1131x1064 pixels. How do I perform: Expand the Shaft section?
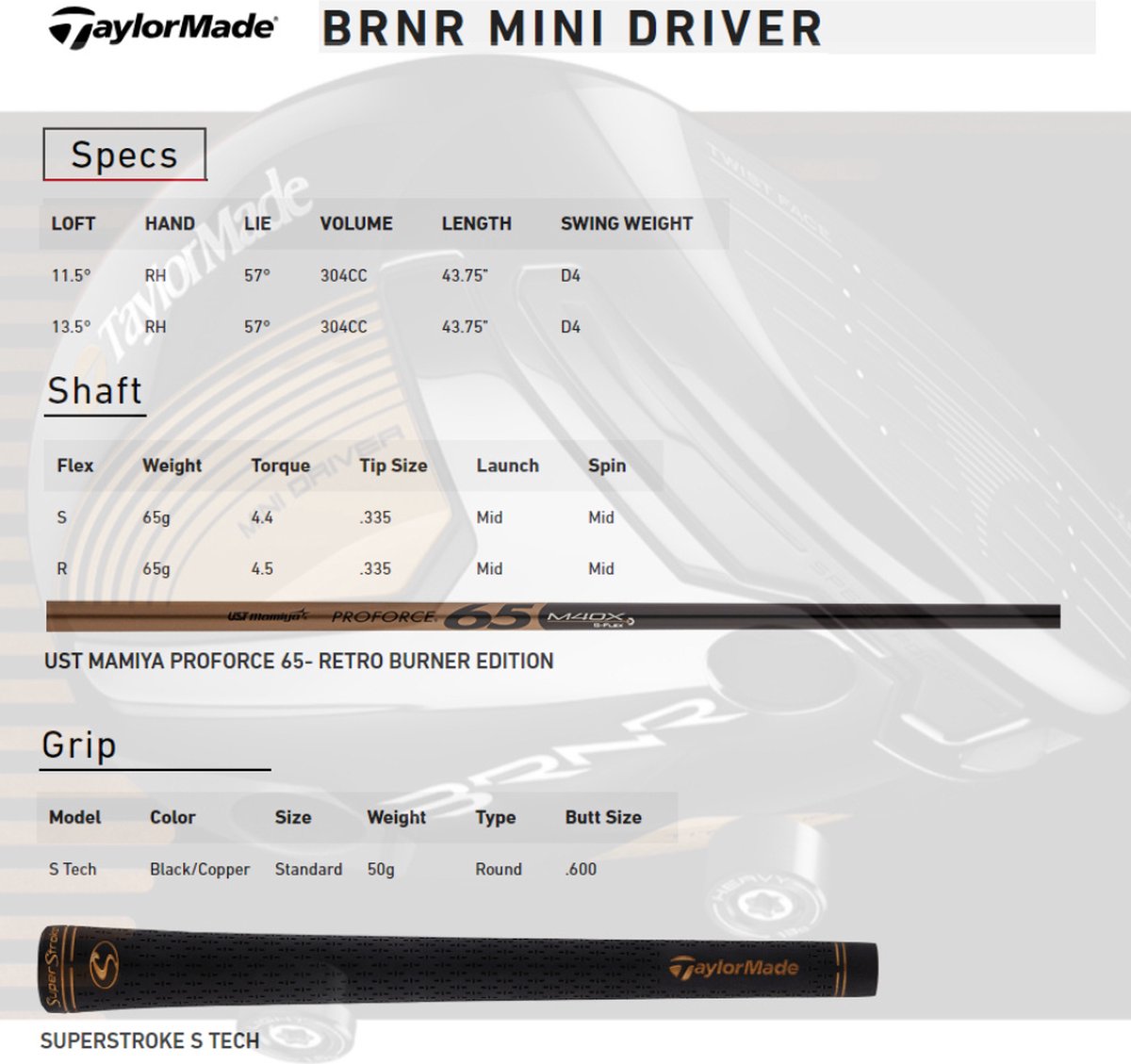click(x=94, y=389)
